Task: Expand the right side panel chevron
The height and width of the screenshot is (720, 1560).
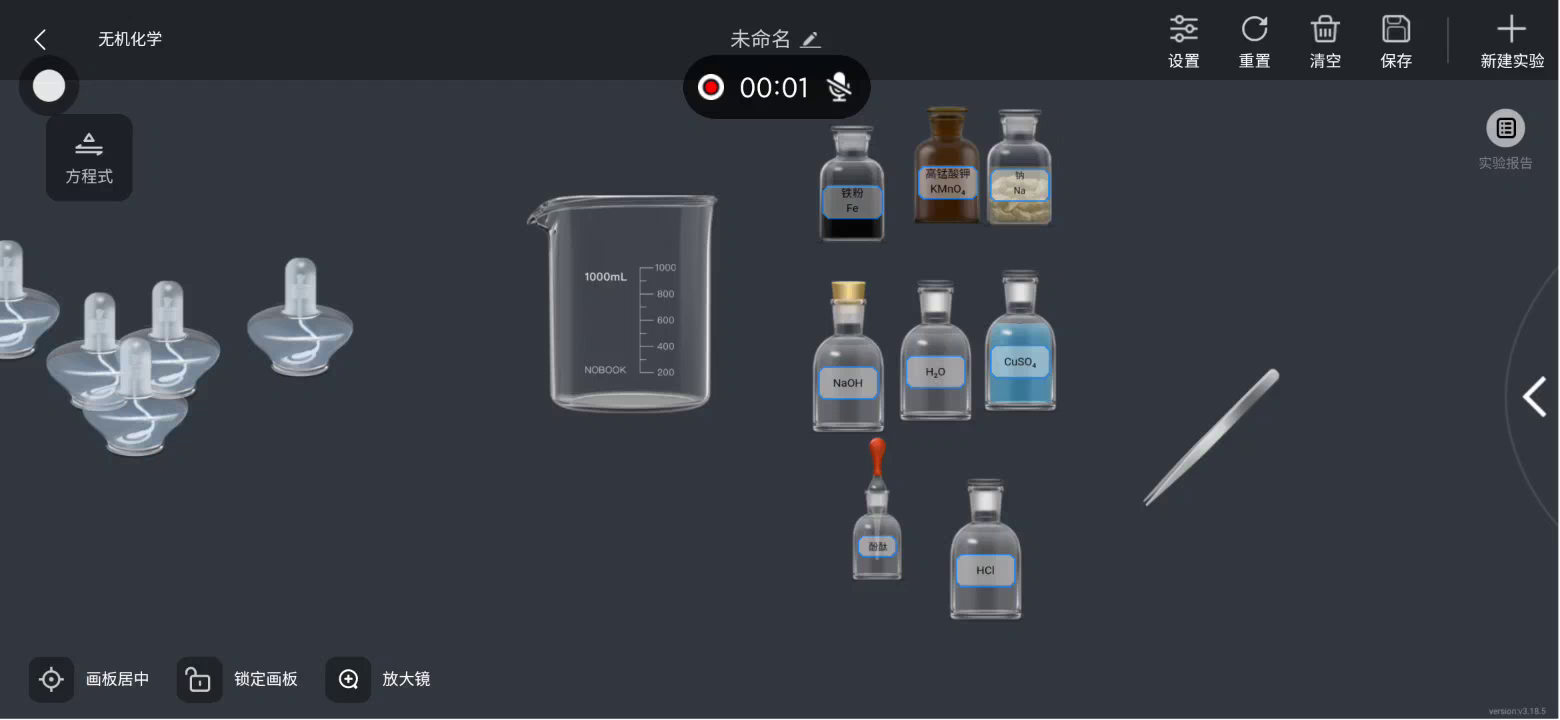Action: (1534, 397)
